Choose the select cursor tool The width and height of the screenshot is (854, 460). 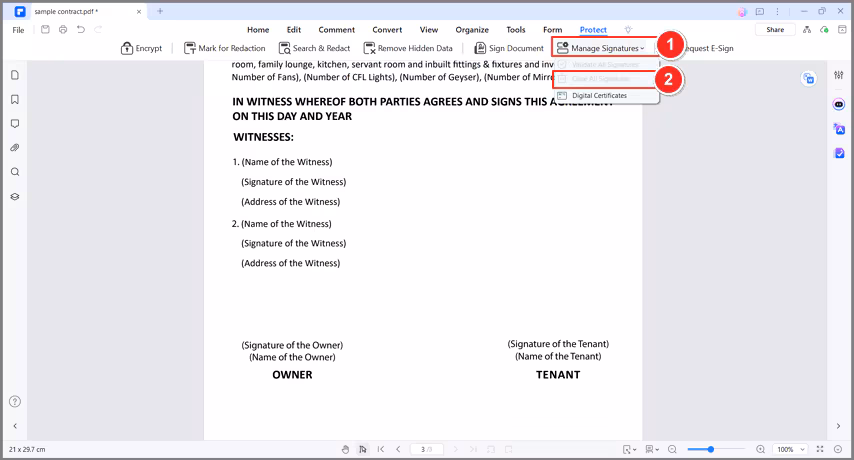363,449
